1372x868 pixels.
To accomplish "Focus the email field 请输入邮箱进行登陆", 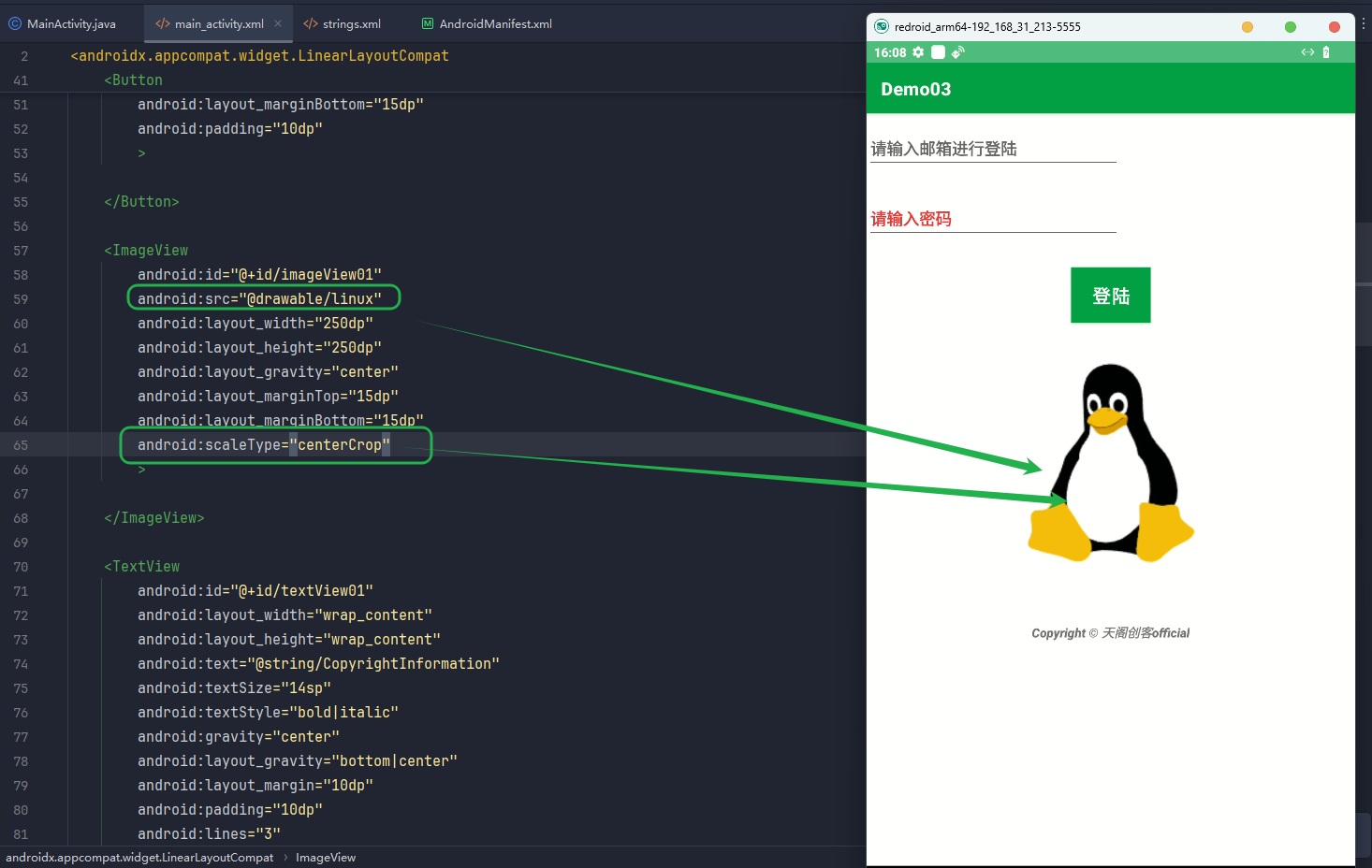I will pos(992,149).
